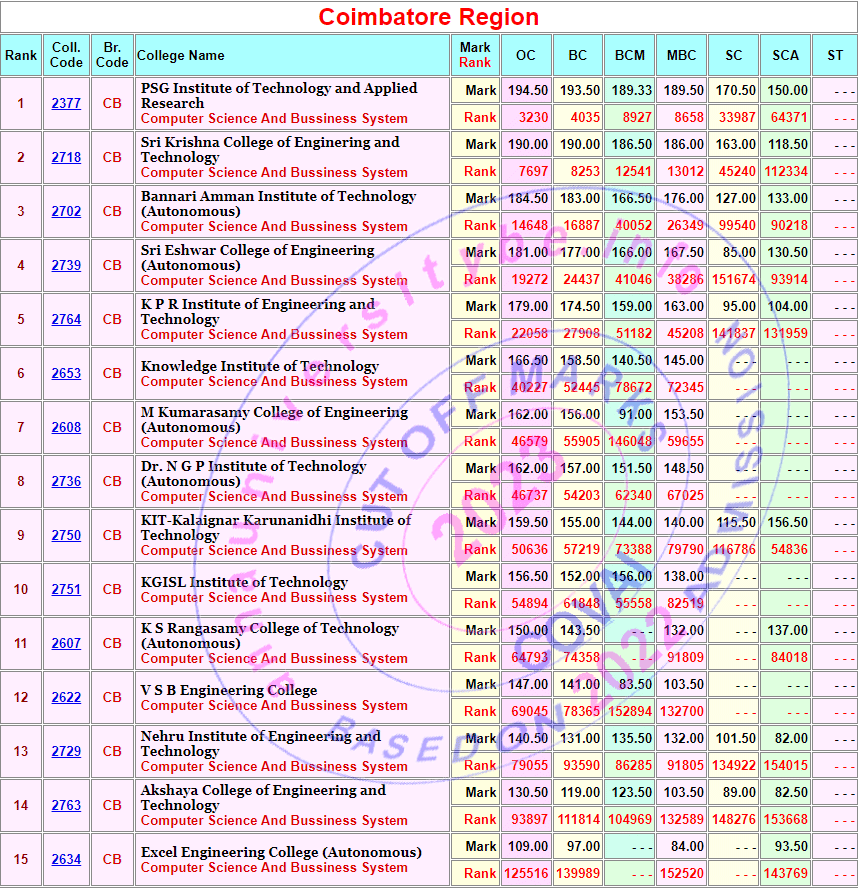The image size is (858, 888).
Task: Select college code link 2763
Action: (66, 806)
